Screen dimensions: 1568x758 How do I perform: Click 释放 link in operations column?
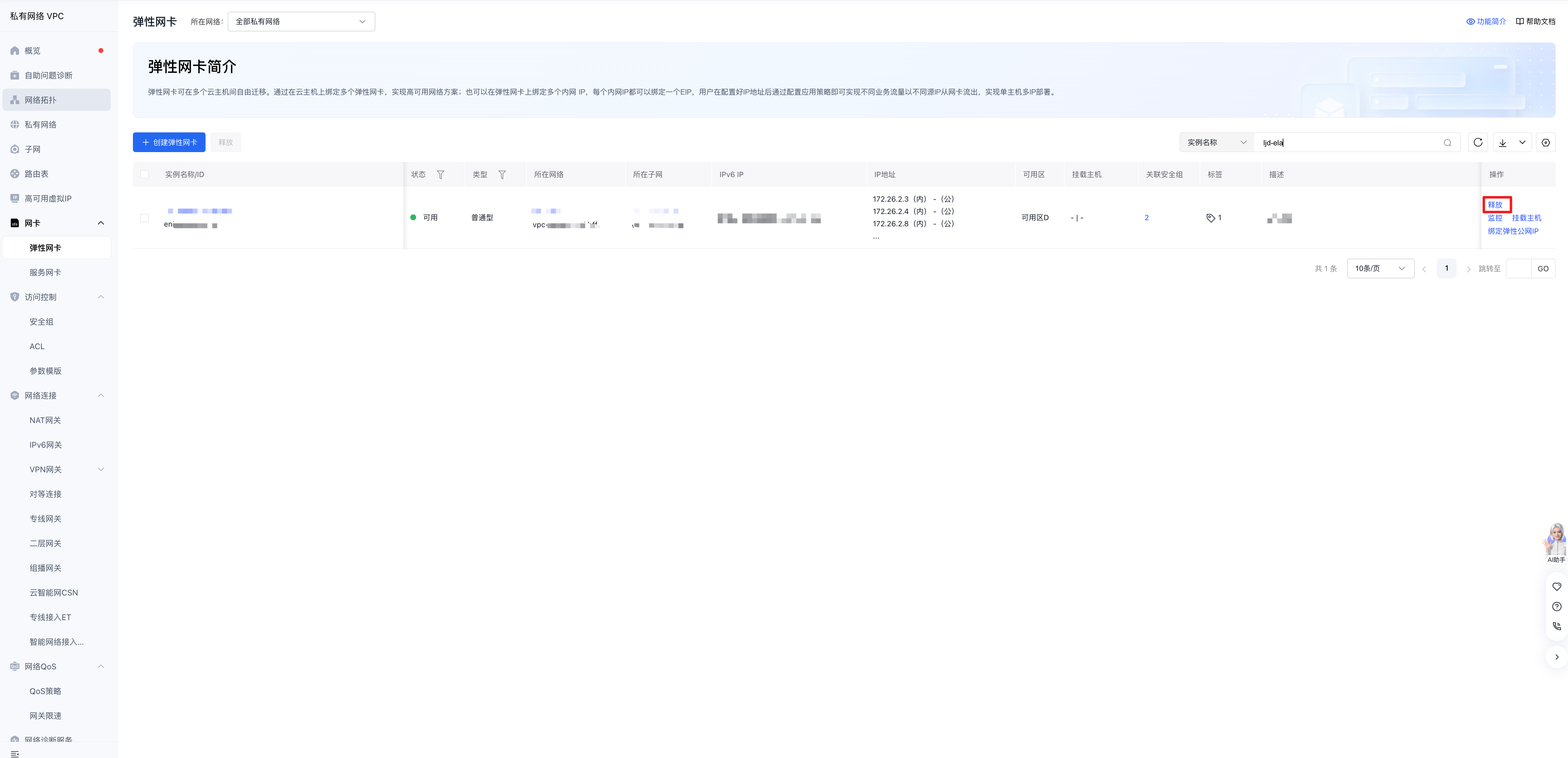click(x=1495, y=205)
